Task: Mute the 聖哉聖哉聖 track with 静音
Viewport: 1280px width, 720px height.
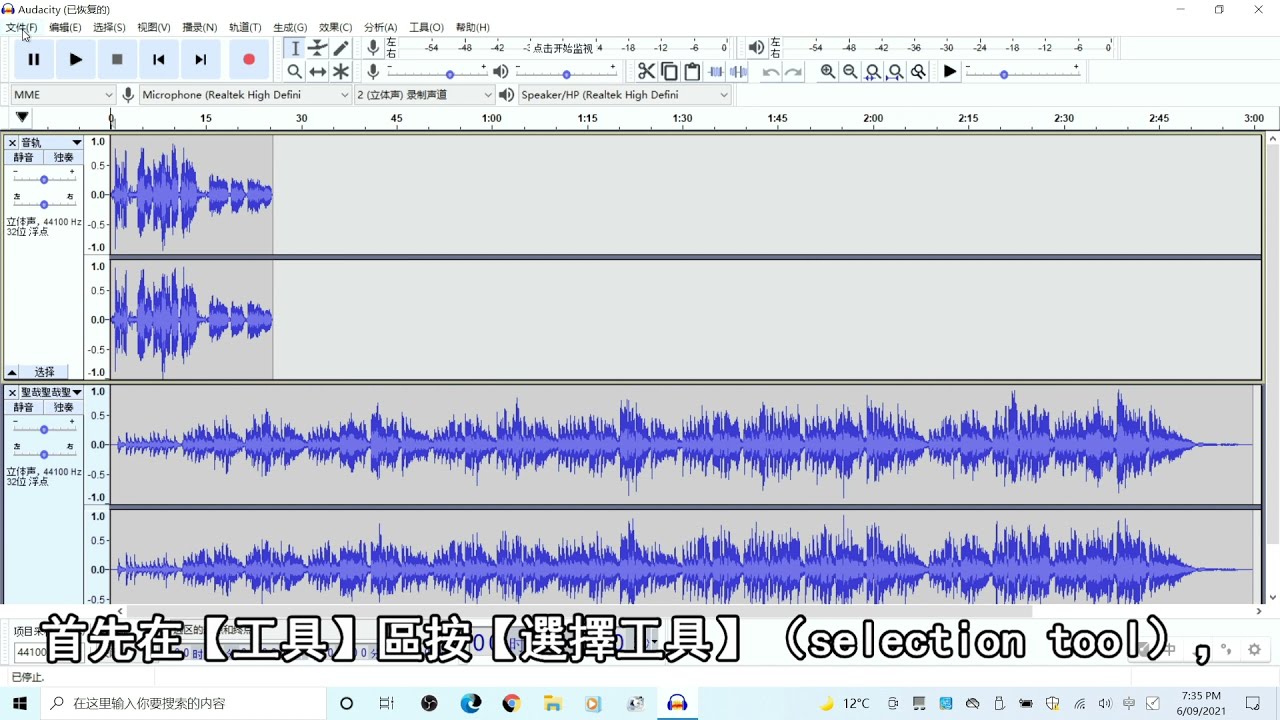Action: (x=23, y=408)
